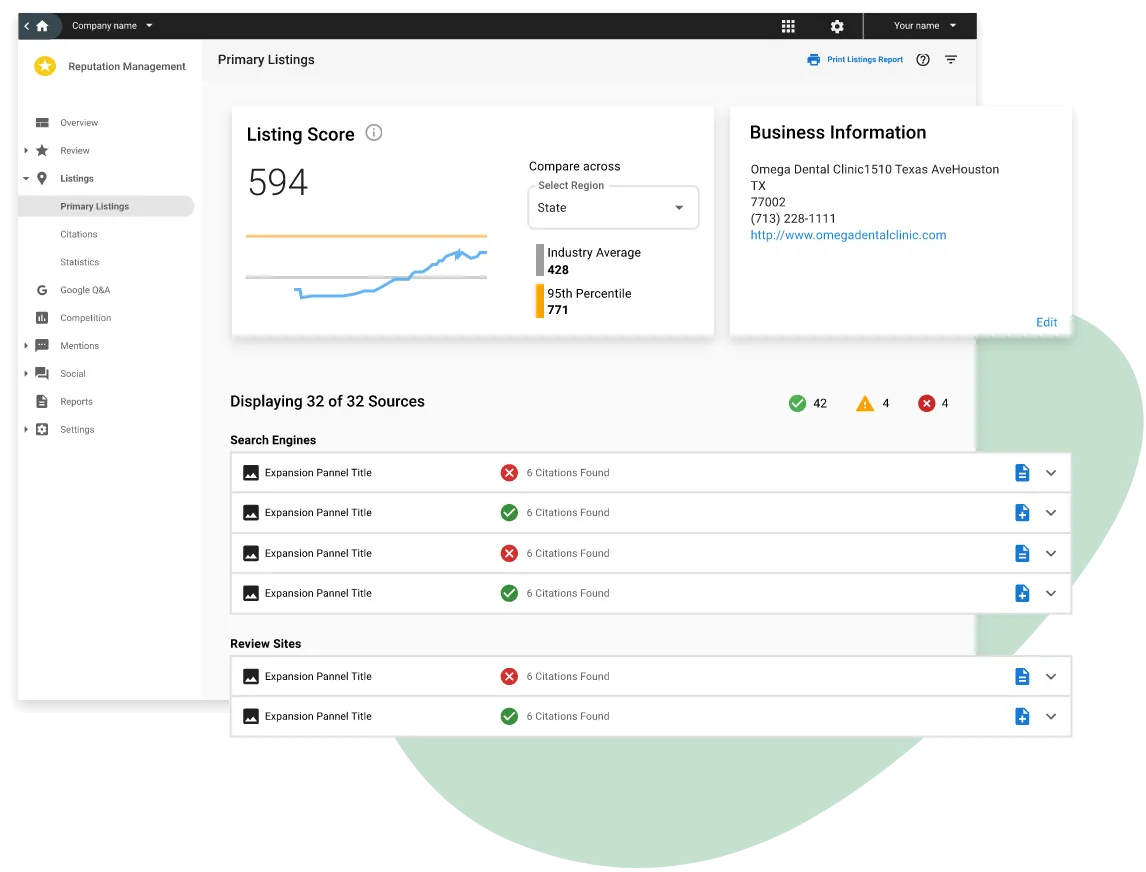This screenshot has height=872, width=1146.
Task: Click the Listing Score info icon
Action: click(374, 132)
